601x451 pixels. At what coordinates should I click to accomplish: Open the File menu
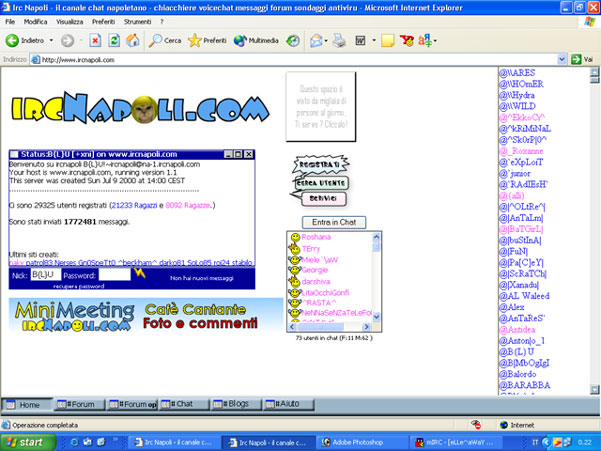pos(10,22)
